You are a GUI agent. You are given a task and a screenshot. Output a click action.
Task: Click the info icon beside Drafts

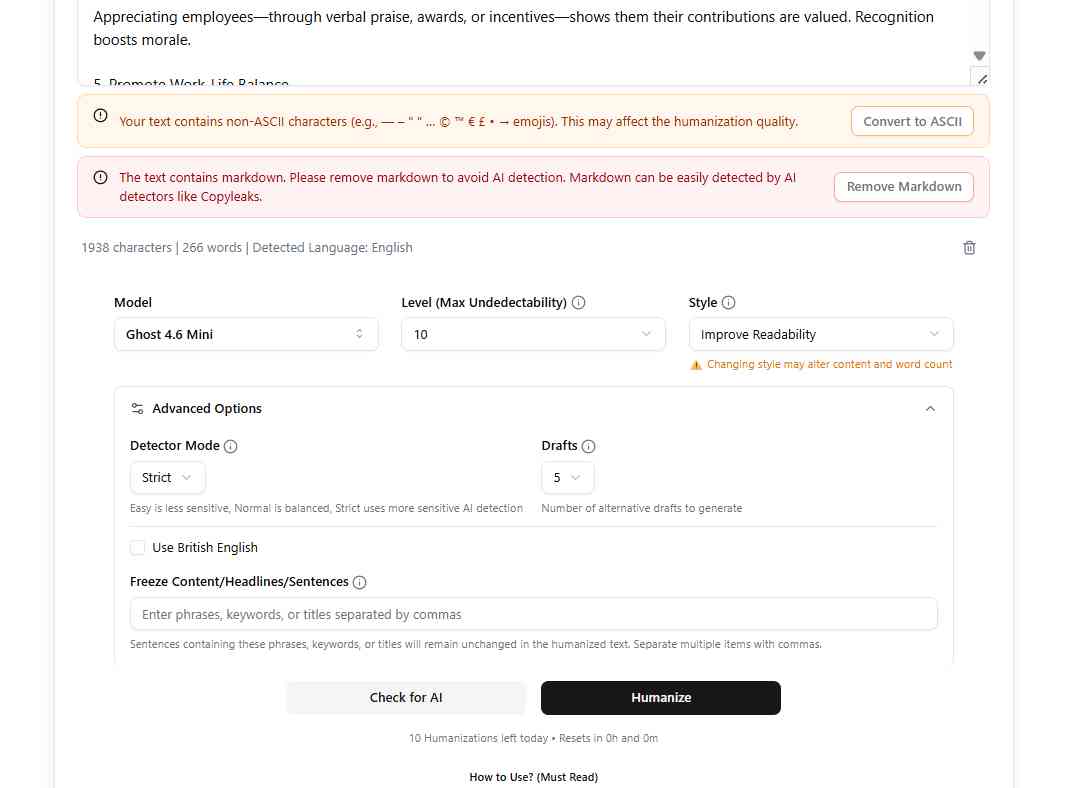tap(589, 446)
